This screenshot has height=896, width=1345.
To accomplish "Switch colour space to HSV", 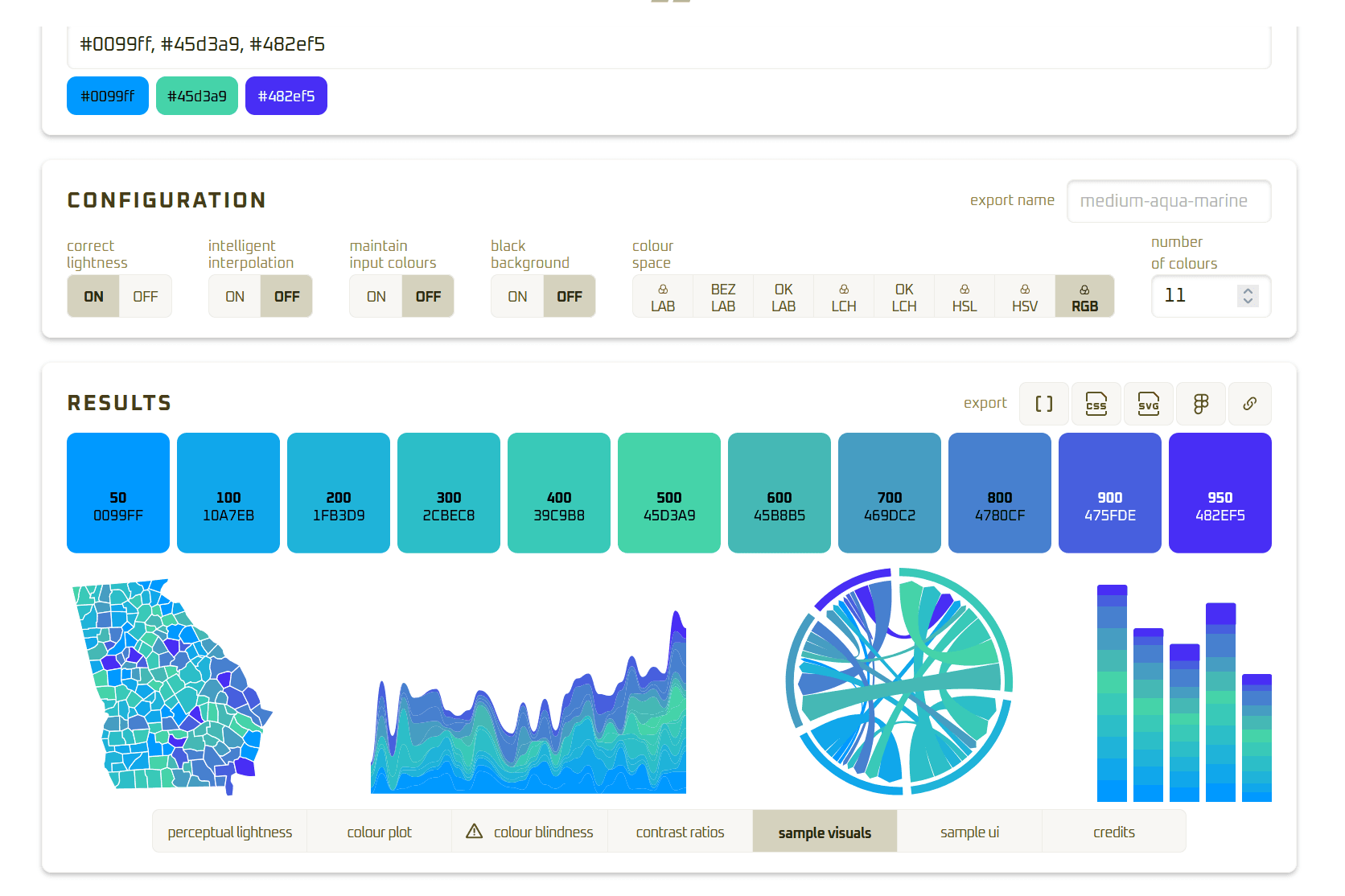I will (x=1024, y=296).
